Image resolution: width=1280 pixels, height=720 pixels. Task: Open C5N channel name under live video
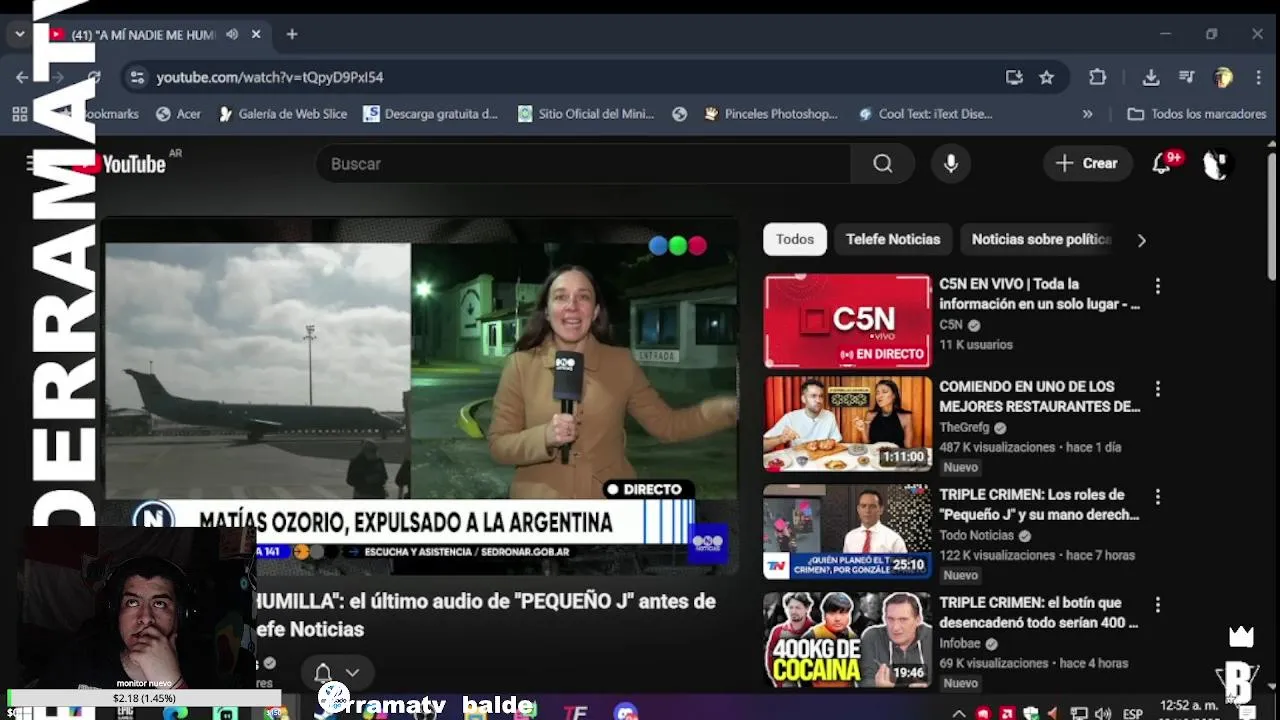tap(951, 325)
